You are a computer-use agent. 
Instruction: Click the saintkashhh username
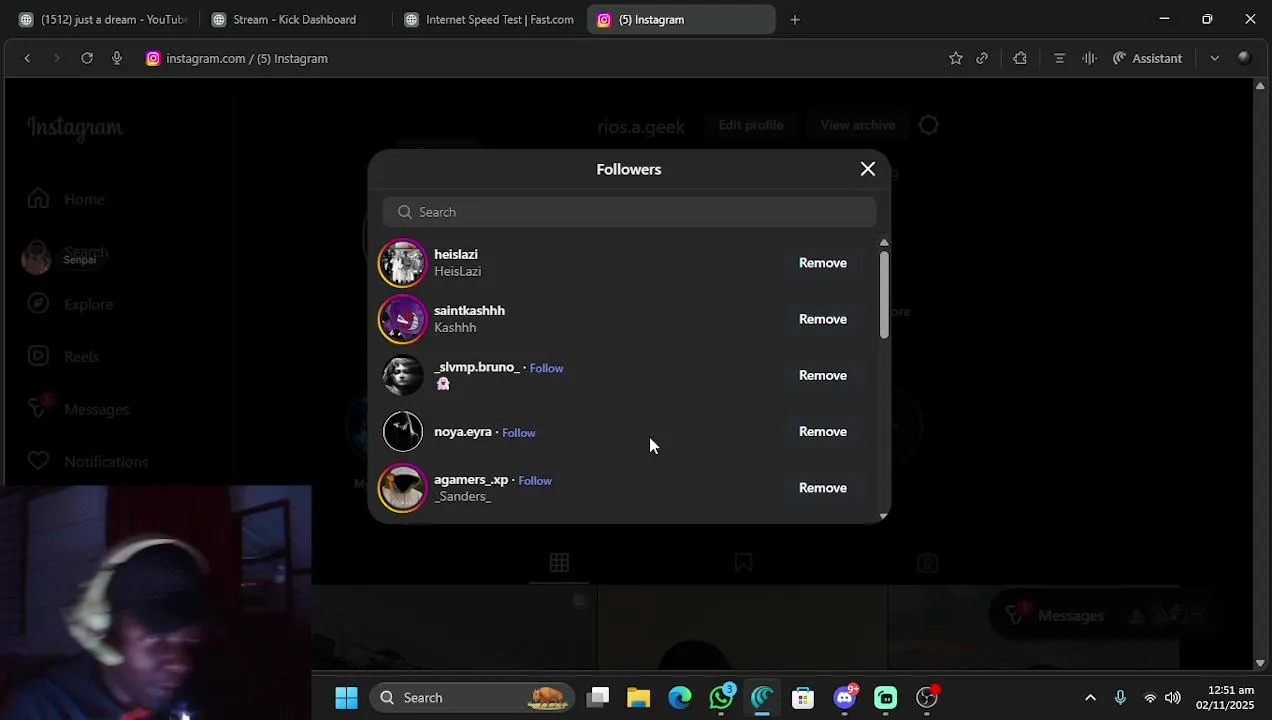coord(469,310)
